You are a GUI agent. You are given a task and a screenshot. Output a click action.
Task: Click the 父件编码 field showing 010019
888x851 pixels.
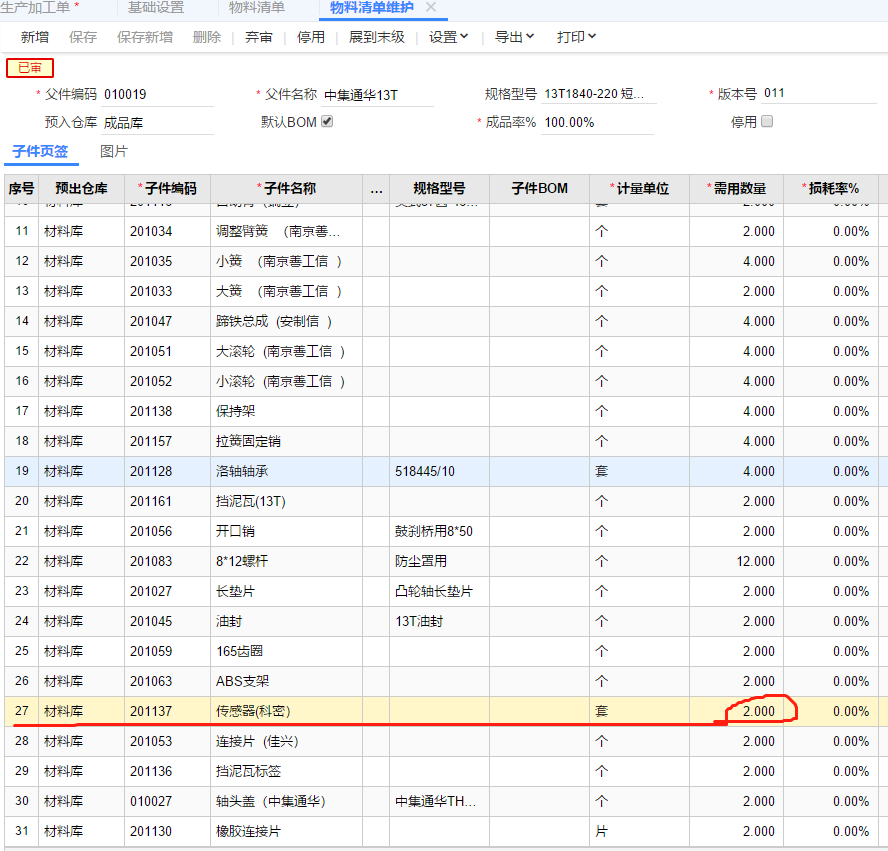(157, 95)
